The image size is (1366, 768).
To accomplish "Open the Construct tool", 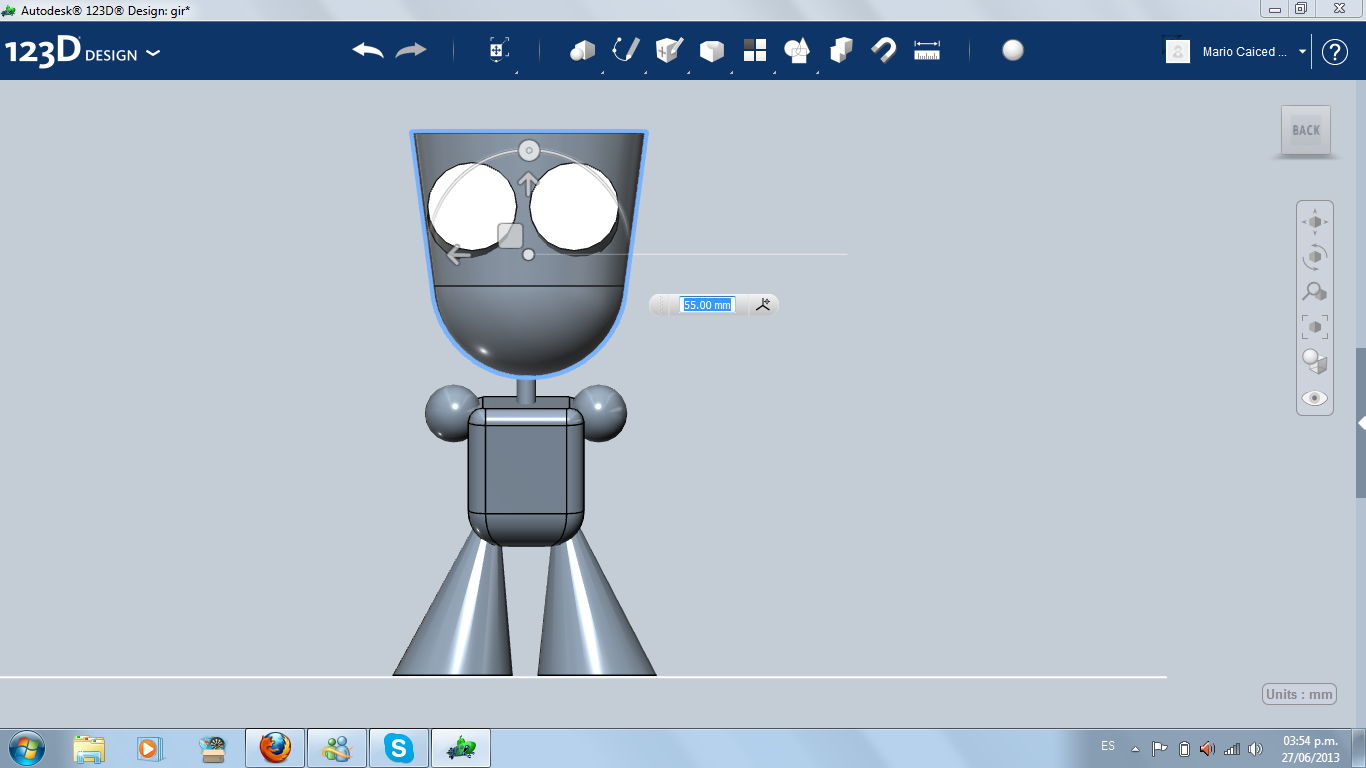I will point(669,50).
